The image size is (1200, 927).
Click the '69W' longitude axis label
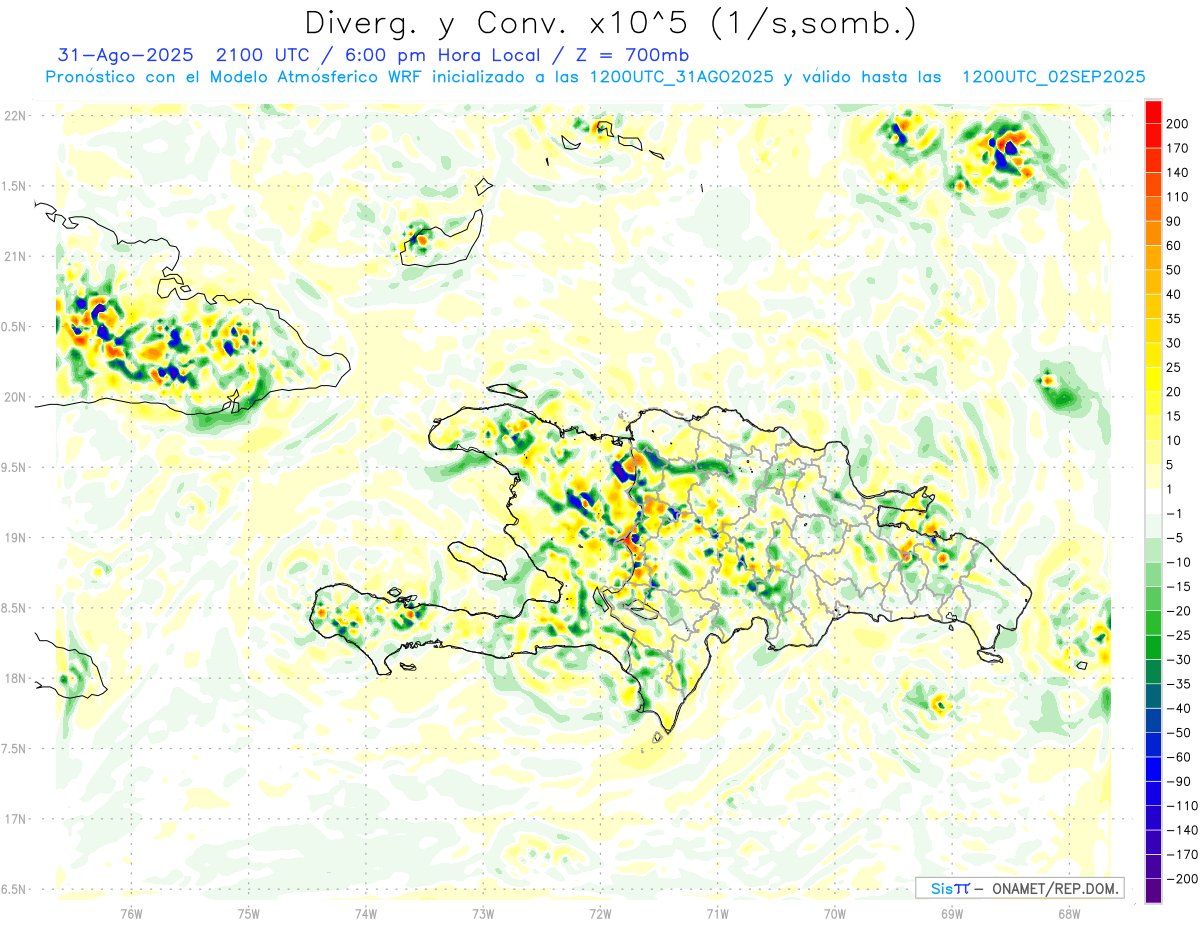(x=952, y=913)
